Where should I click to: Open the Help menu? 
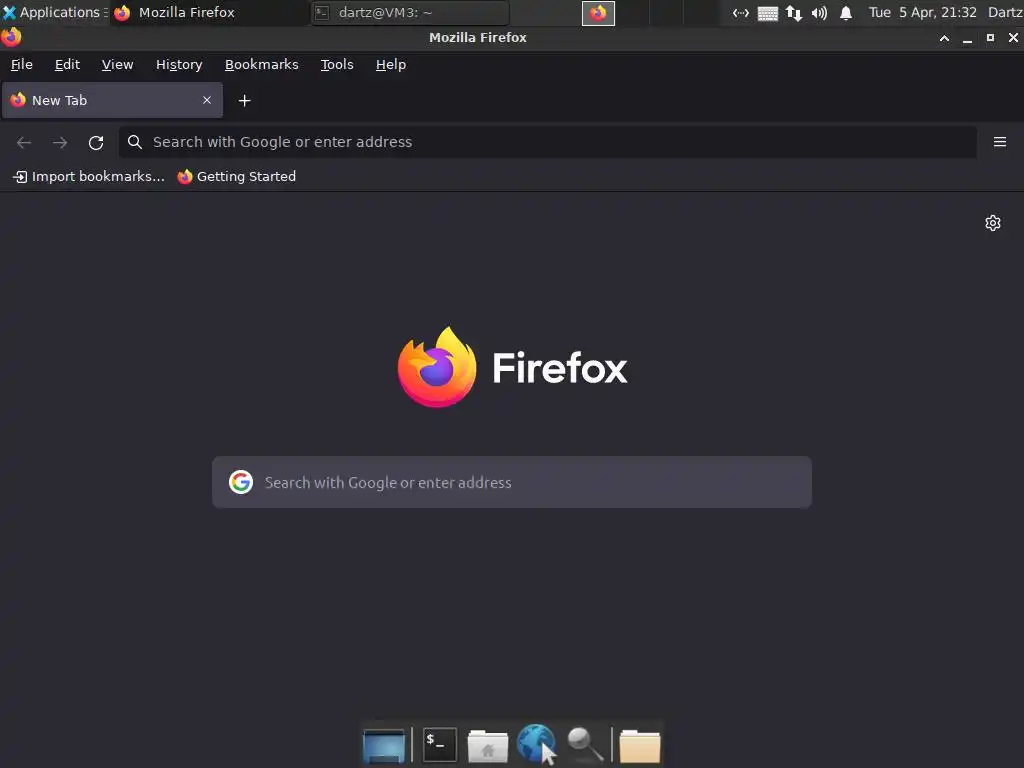pyautogui.click(x=391, y=65)
